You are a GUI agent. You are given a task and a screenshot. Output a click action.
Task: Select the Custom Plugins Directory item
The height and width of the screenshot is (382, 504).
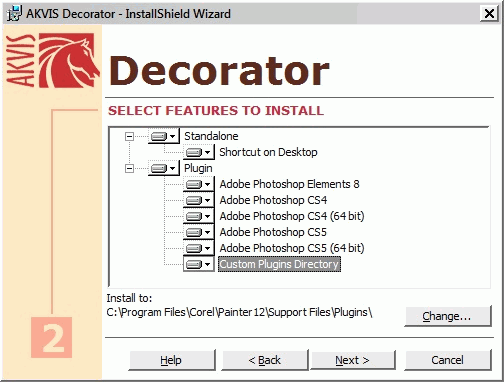(x=279, y=264)
